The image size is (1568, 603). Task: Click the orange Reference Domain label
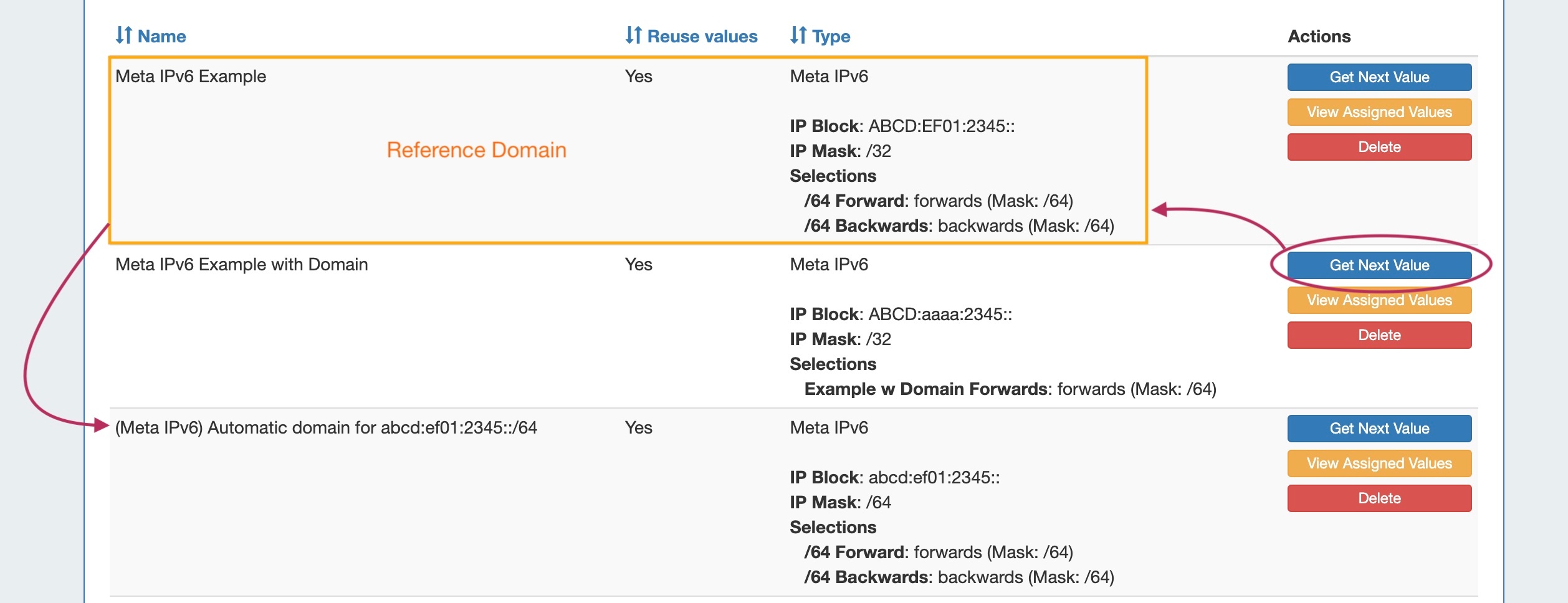pos(476,150)
